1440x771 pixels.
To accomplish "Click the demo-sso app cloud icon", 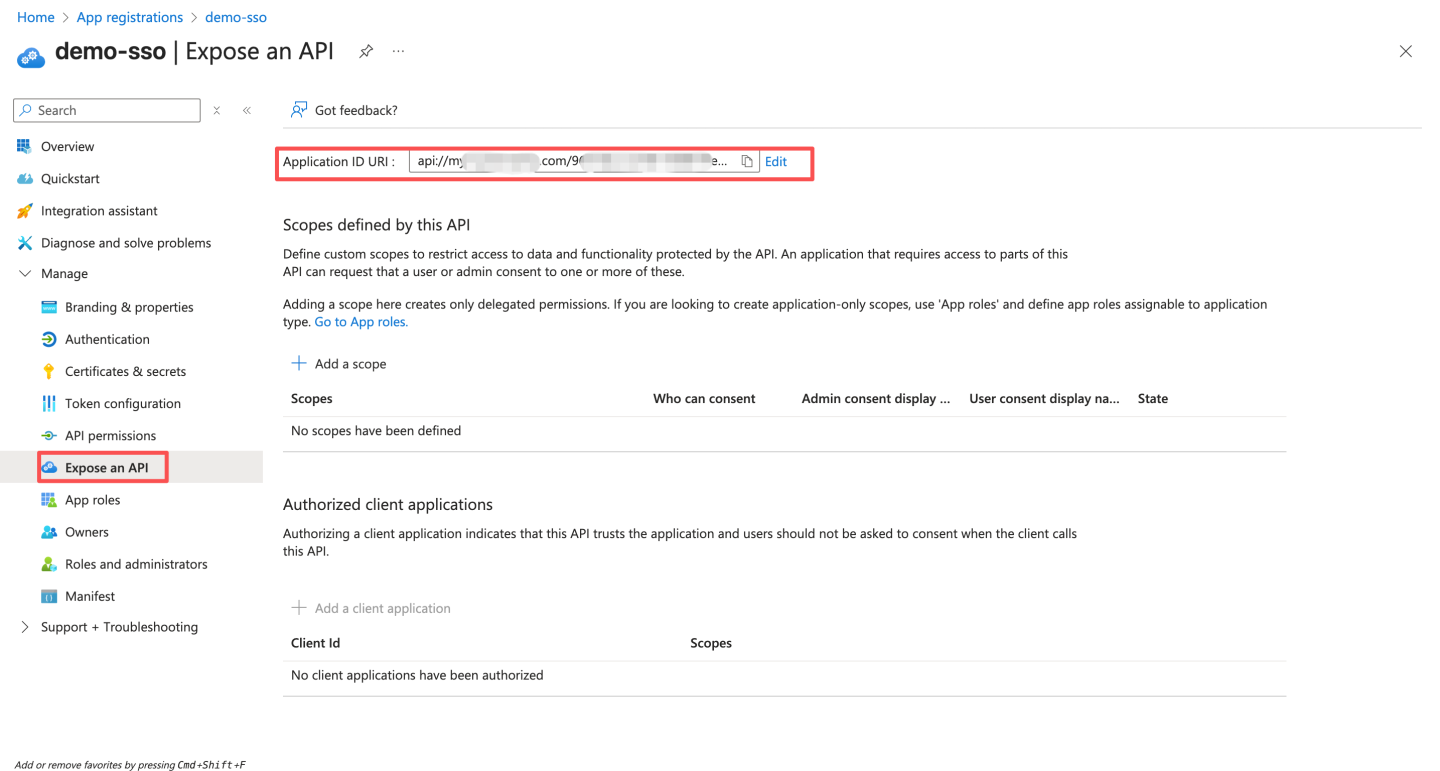I will [x=31, y=57].
